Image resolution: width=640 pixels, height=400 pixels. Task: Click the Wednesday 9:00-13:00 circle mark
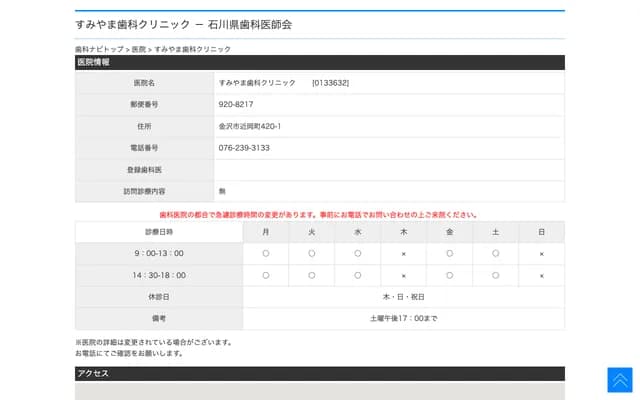coord(357,253)
